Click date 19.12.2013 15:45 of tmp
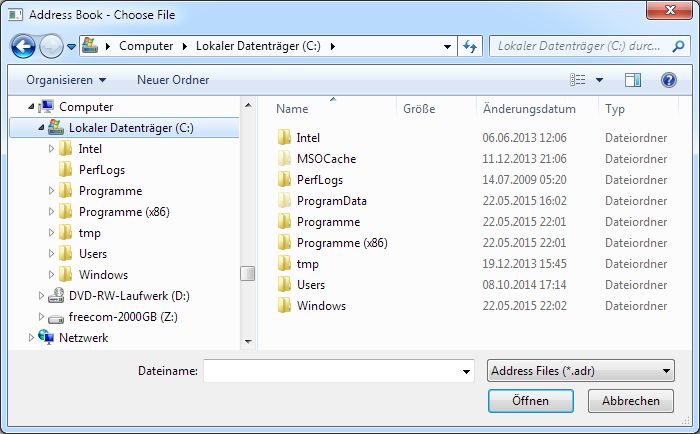Screen dimensions: 700x434 point(524,263)
